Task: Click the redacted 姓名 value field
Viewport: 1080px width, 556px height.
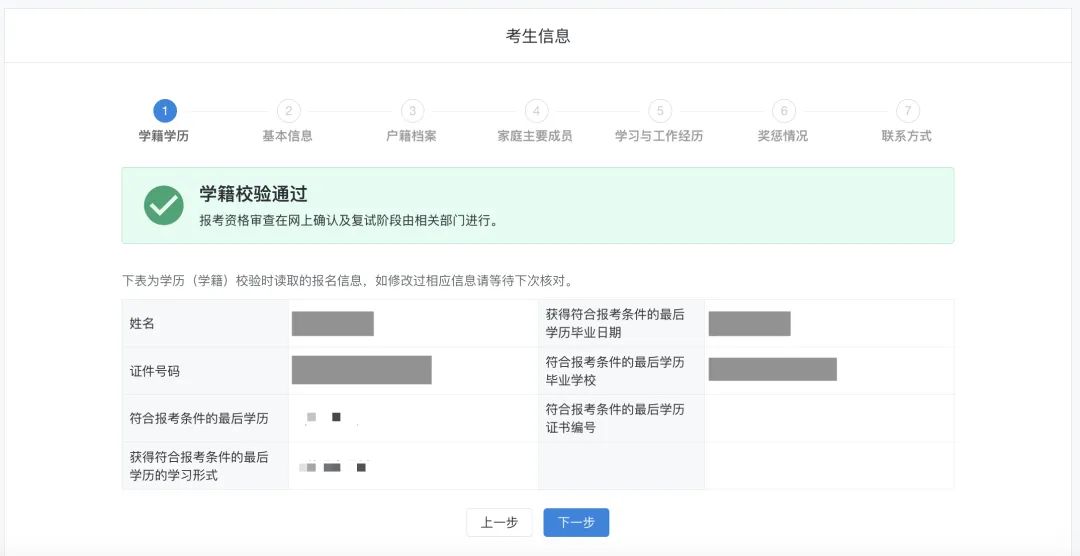Action: tap(333, 323)
